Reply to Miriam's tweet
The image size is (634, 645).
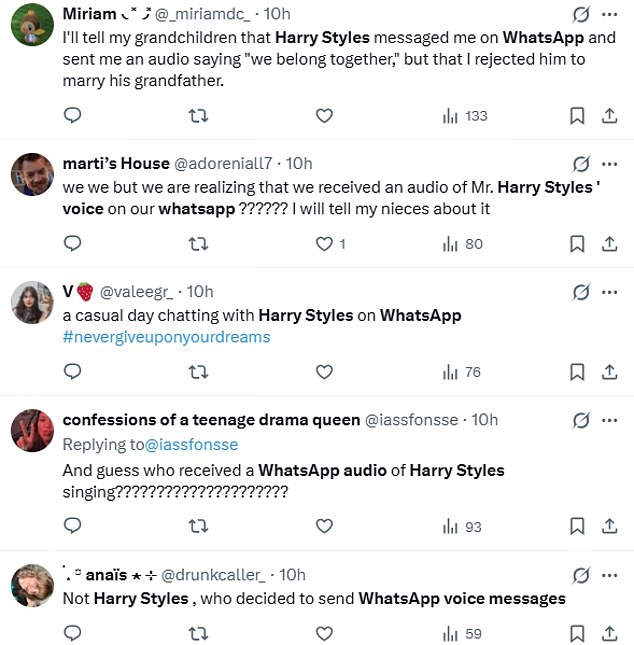point(72,116)
